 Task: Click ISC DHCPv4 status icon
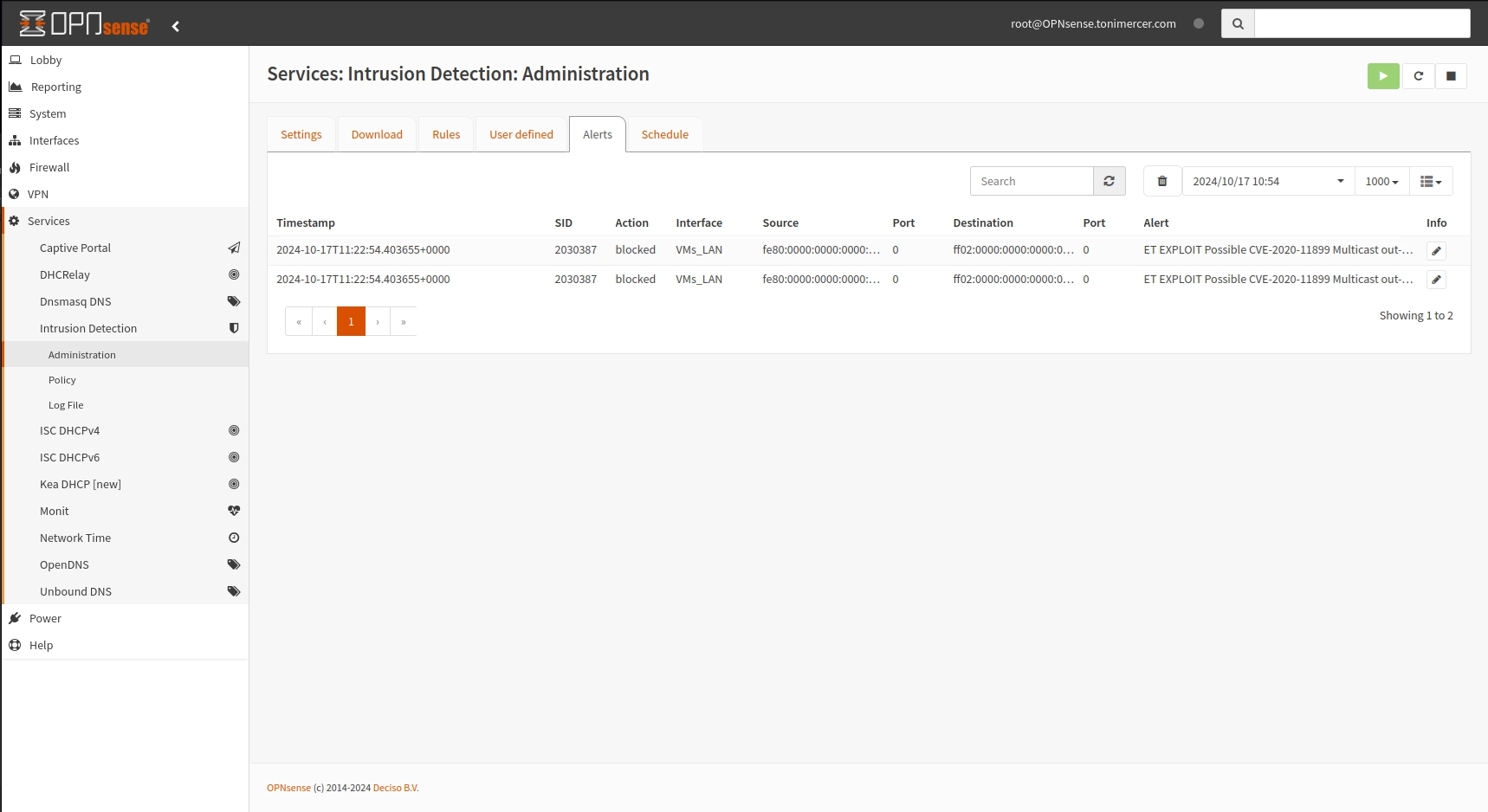234,430
